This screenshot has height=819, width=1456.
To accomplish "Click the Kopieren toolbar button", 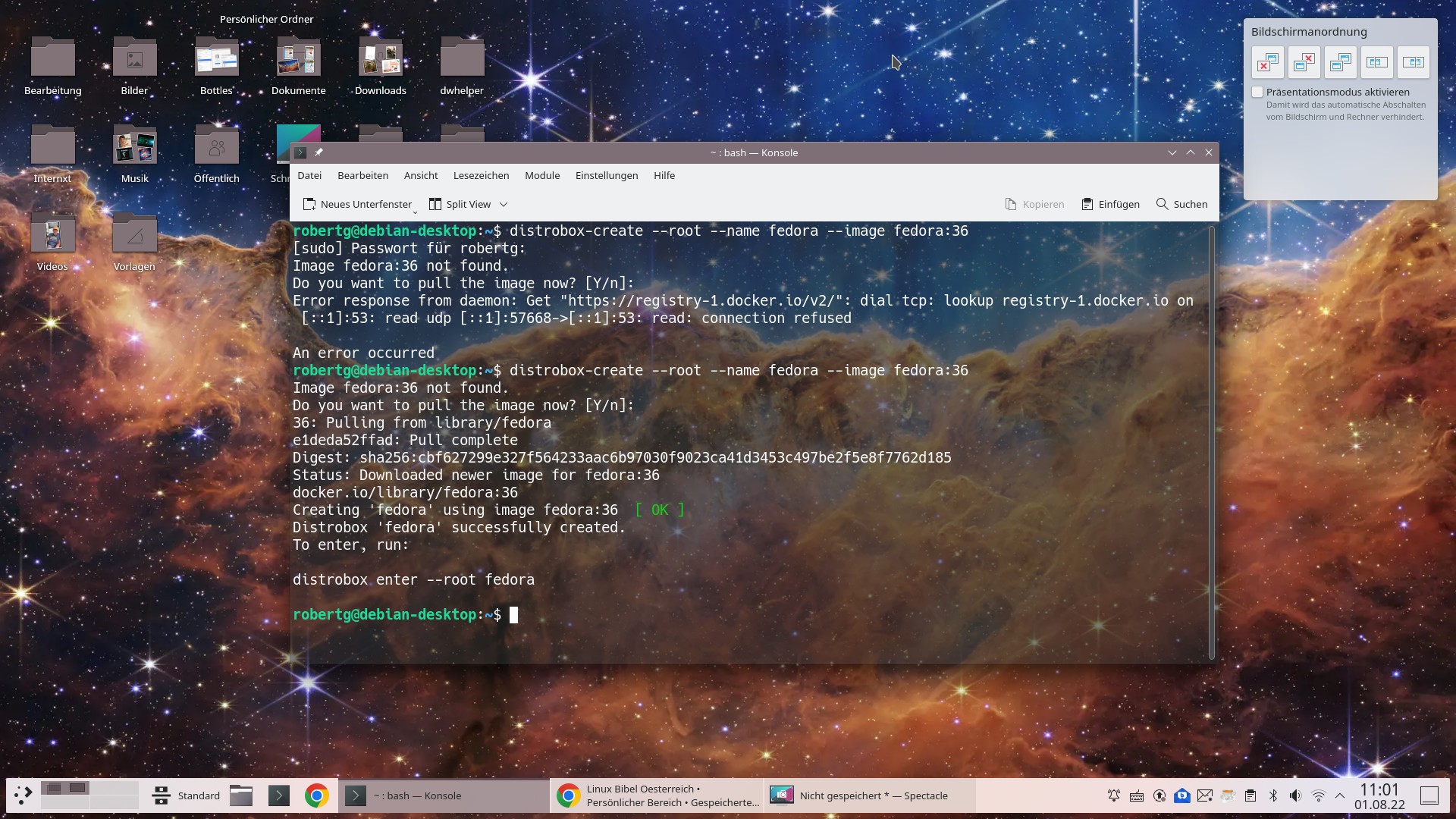I will [1034, 204].
